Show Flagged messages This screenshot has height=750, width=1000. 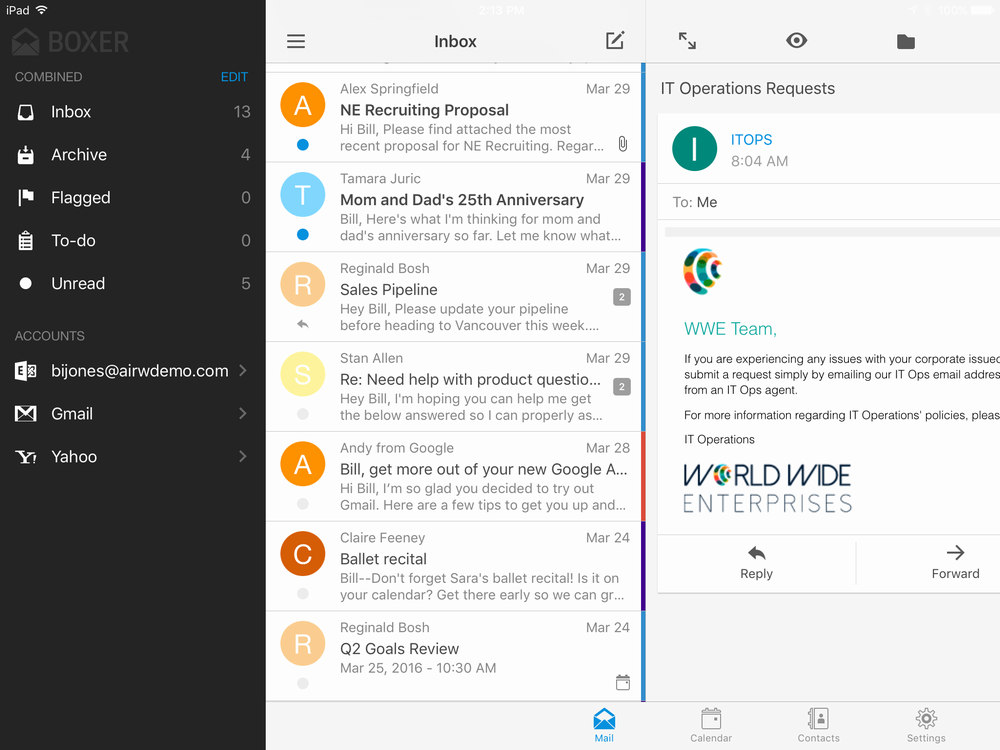(133, 198)
